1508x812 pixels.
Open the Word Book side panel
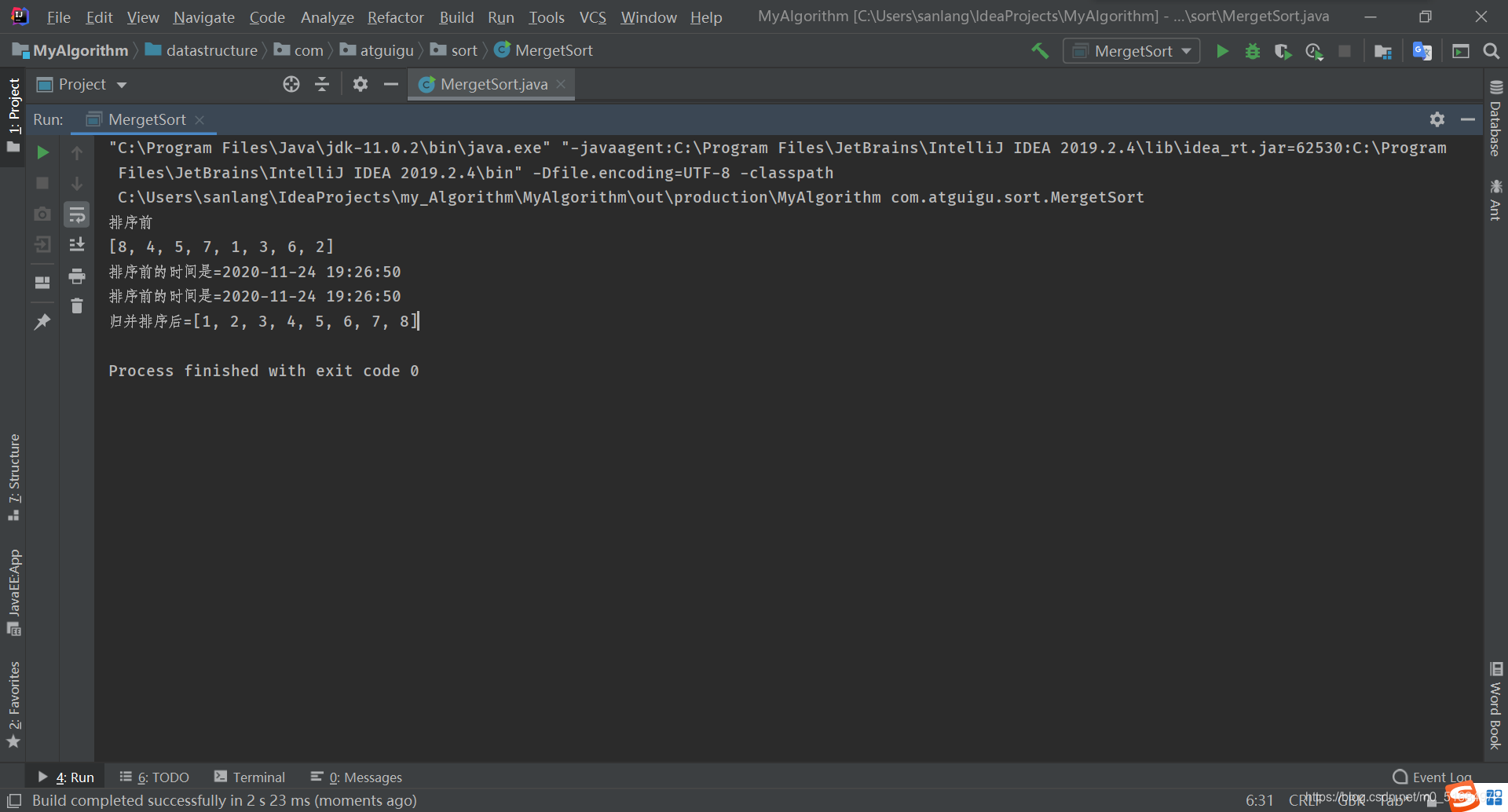click(1495, 705)
